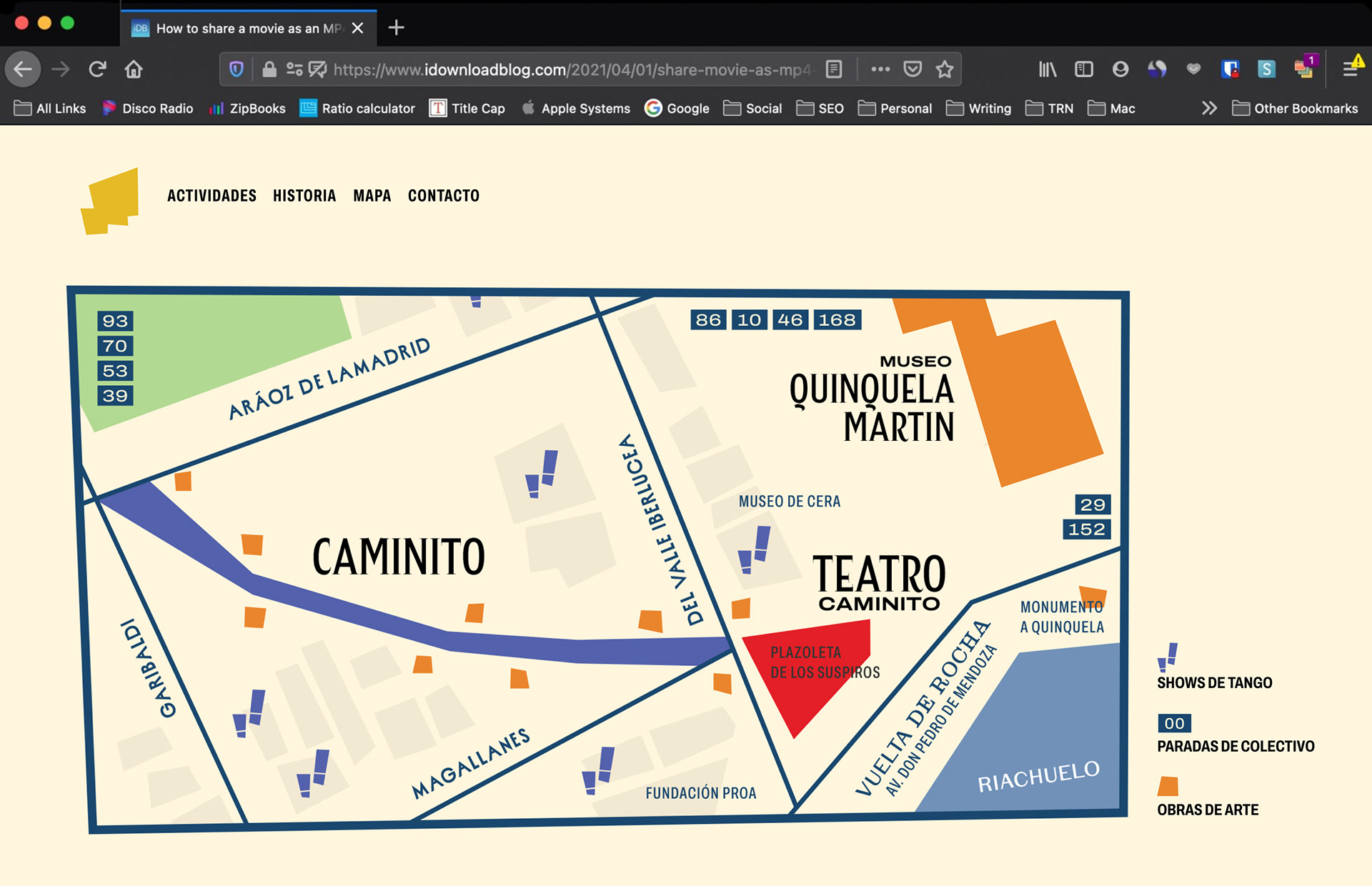Open the ACTIVIDADES menu item
This screenshot has width=1372, height=886.
[x=212, y=196]
